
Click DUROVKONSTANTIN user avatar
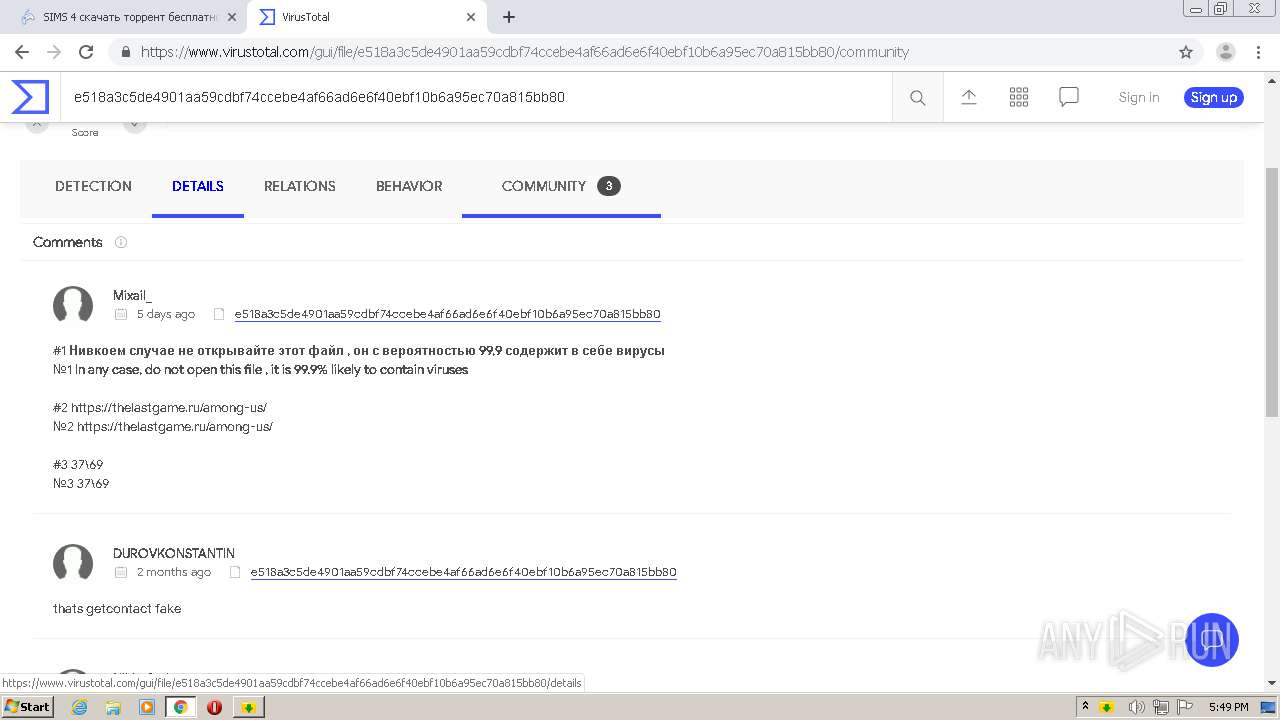coord(73,563)
